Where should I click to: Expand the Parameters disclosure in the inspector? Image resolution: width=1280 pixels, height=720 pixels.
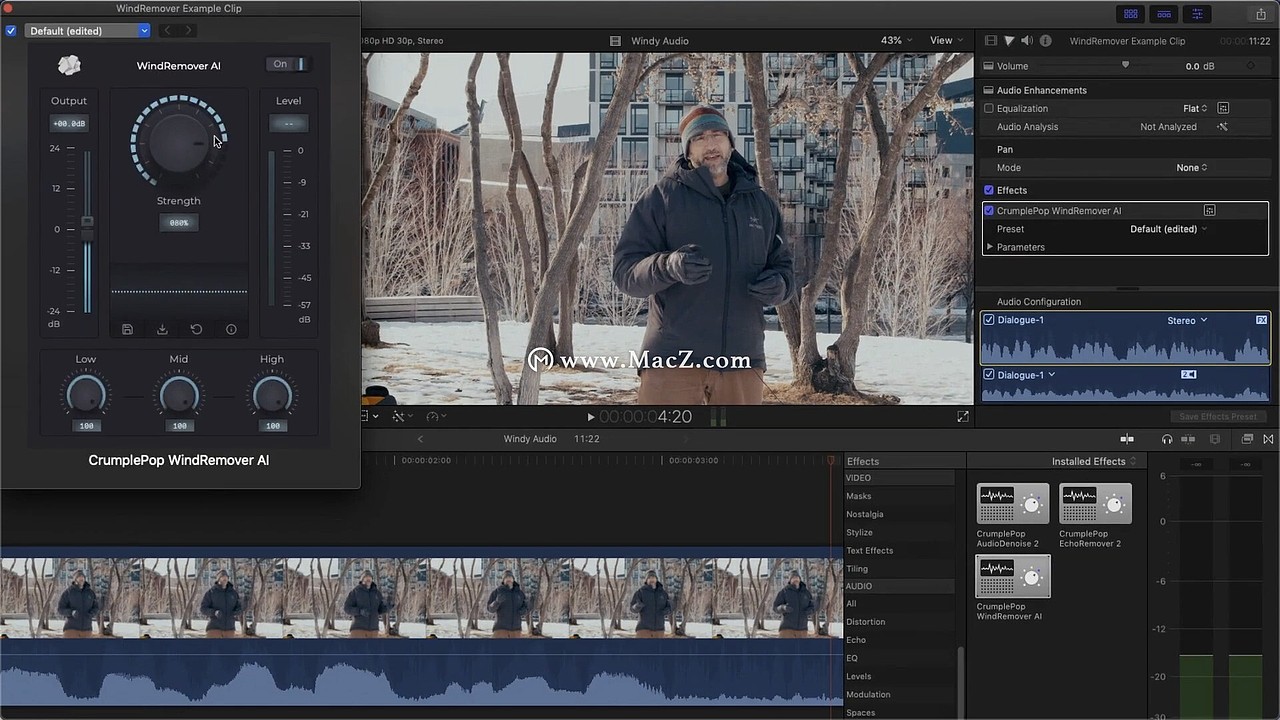[x=991, y=247]
